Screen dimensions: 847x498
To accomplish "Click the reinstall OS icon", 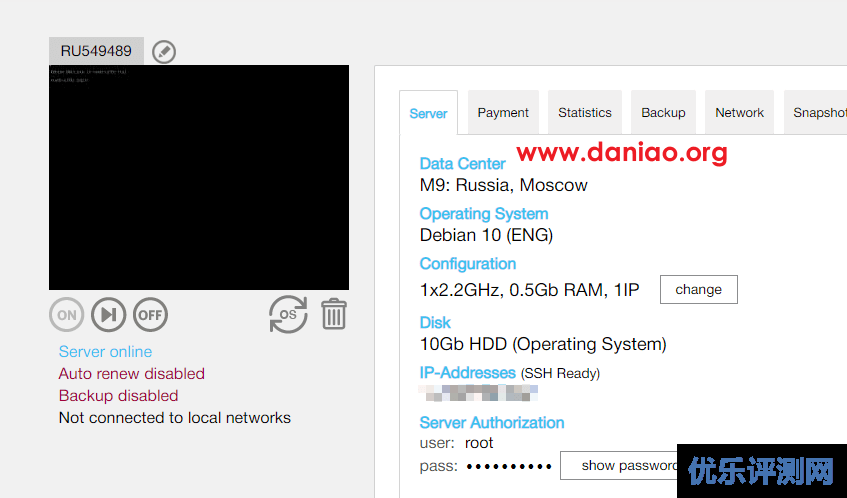I will [288, 314].
